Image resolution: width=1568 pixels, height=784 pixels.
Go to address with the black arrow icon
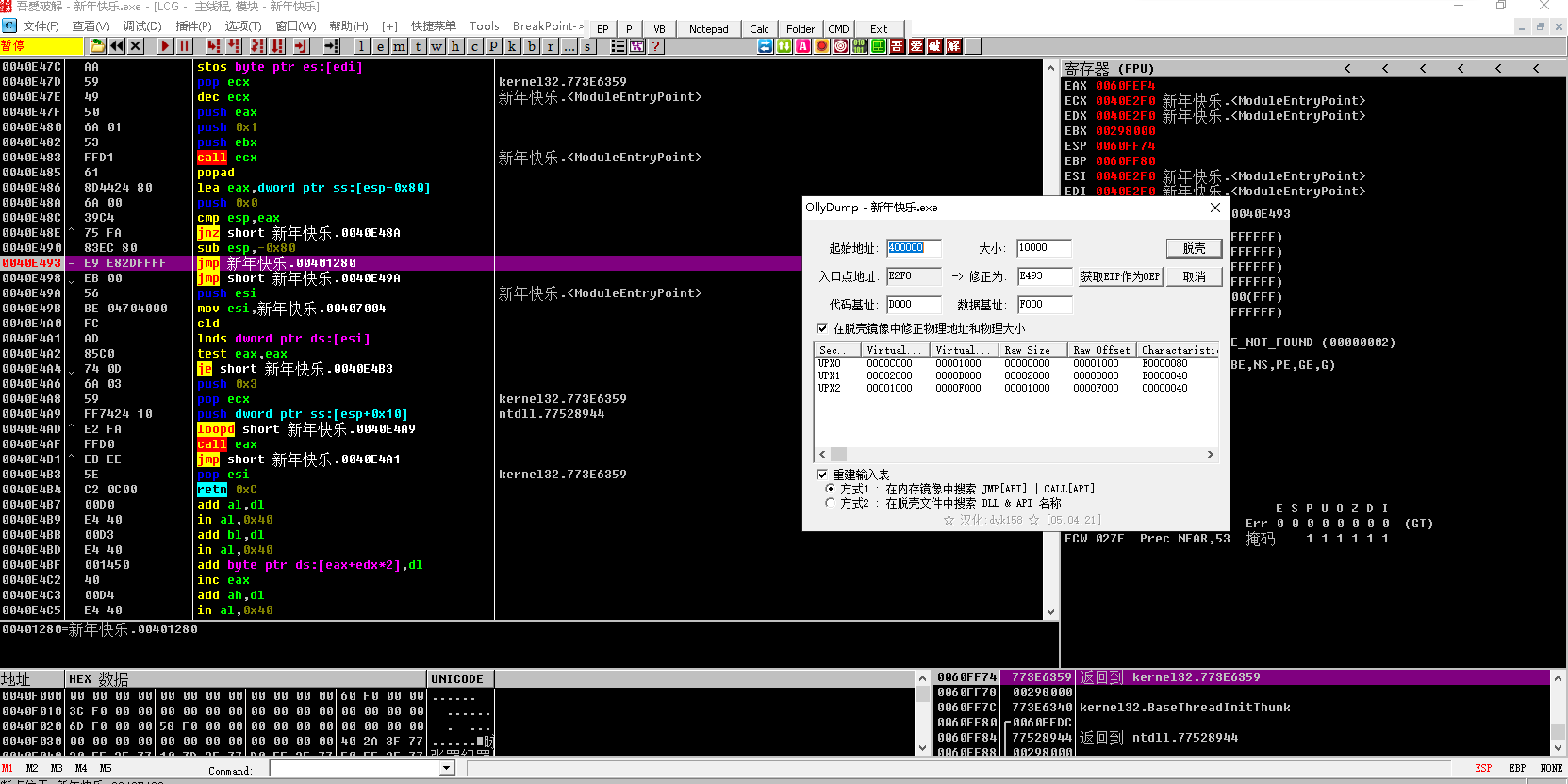pos(331,45)
